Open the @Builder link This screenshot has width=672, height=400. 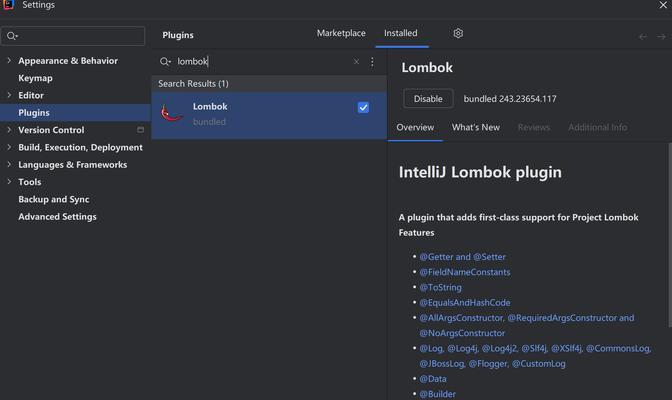click(438, 394)
